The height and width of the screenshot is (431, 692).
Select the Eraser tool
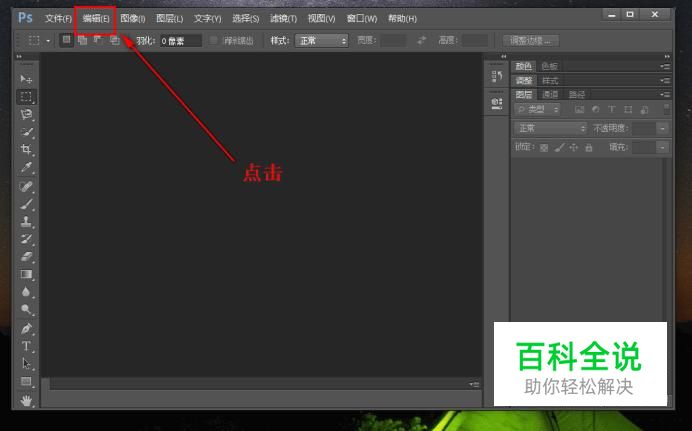pyautogui.click(x=26, y=257)
